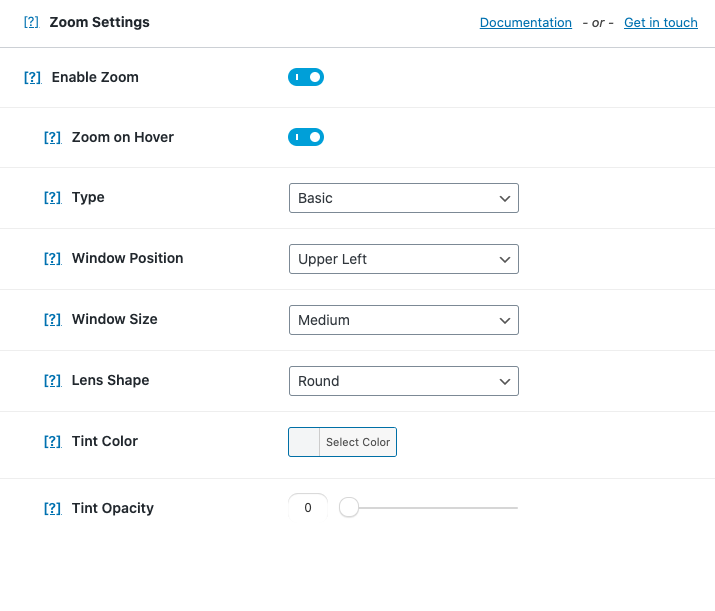The width and height of the screenshot is (715, 611).
Task: Show help for the Type setting
Action: pos(52,198)
